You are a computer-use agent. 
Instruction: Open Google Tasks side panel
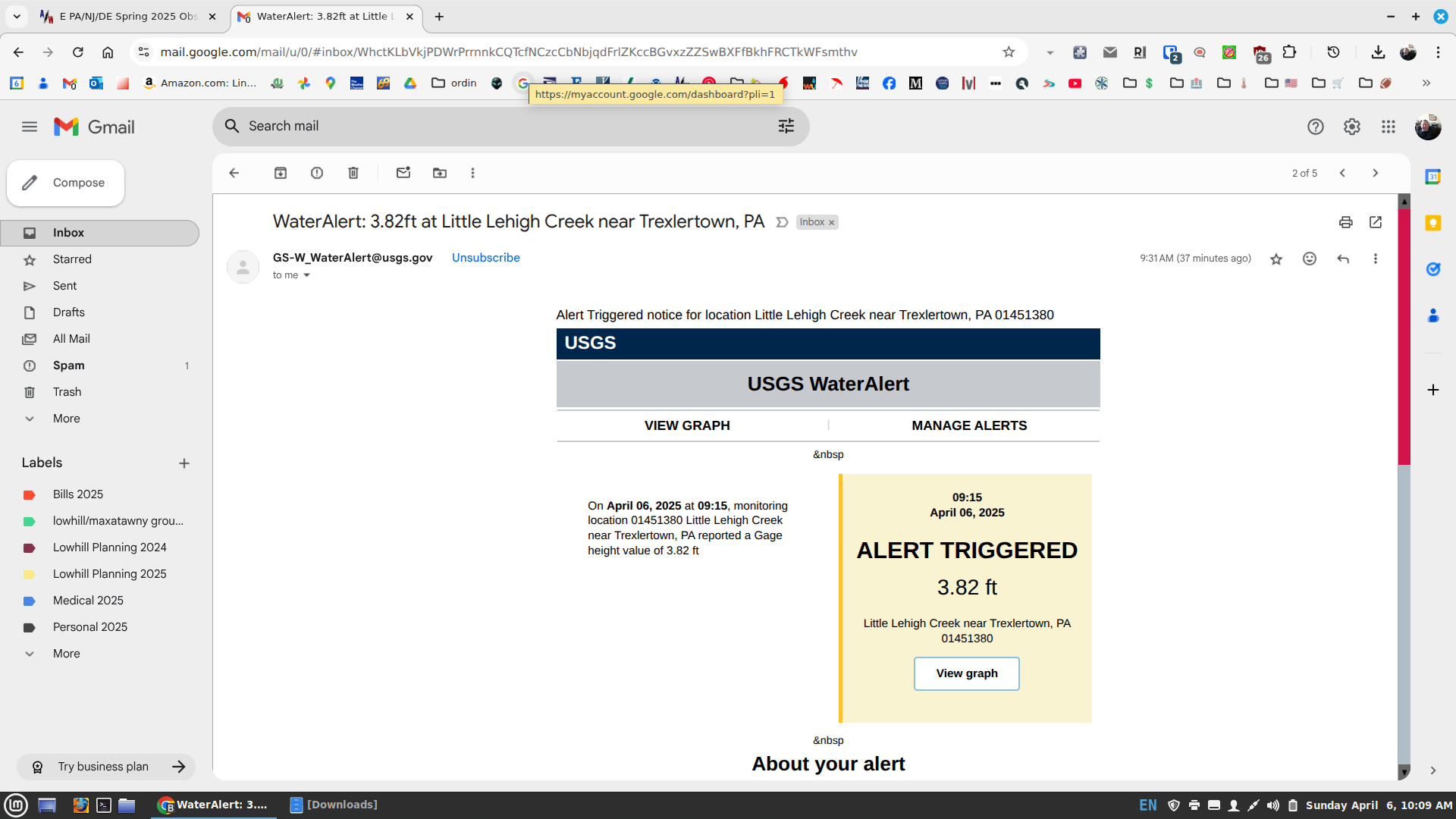tap(1433, 269)
